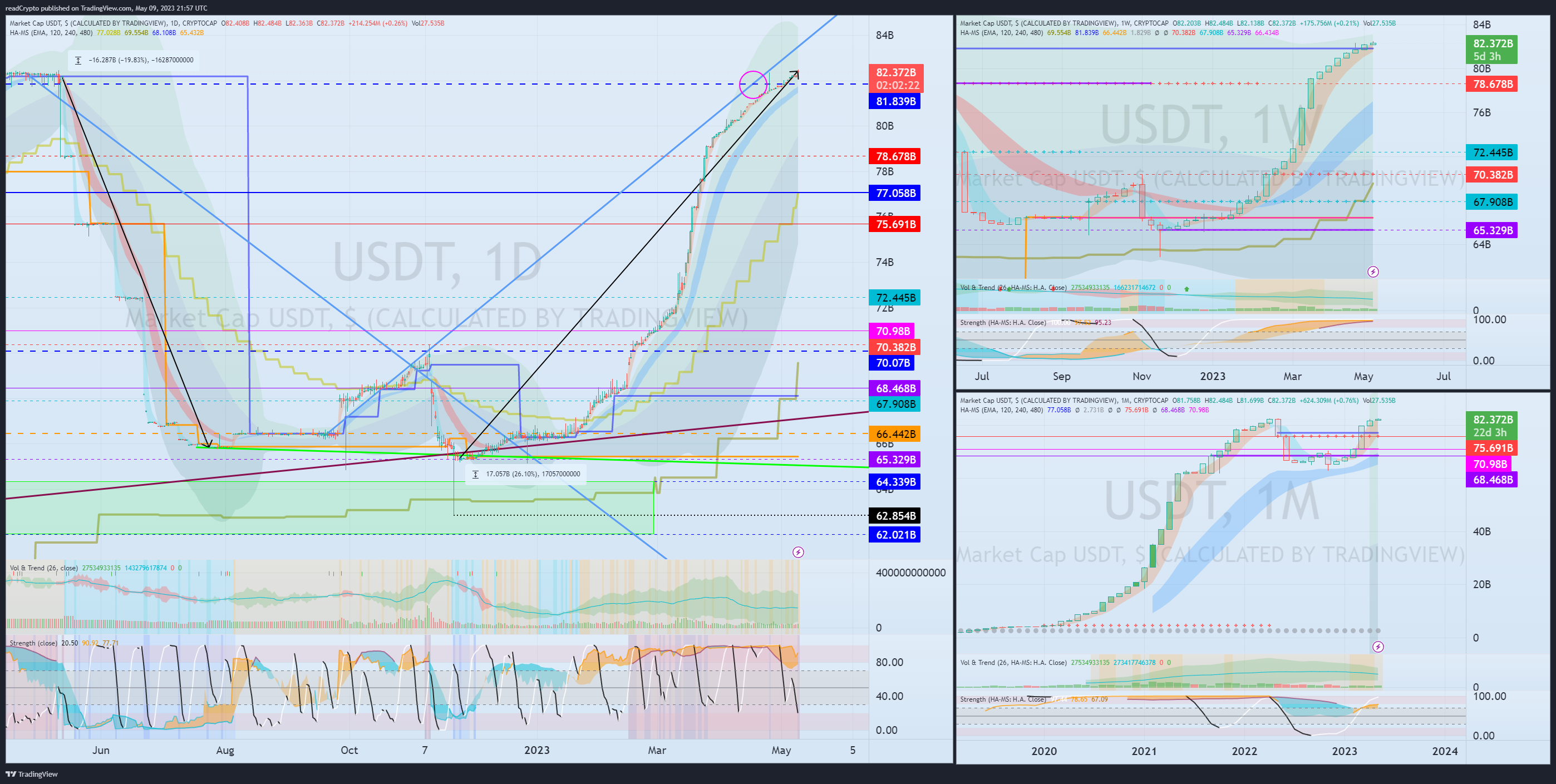Select the 68.468B purple label in 1D chart
Viewport: 1556px width, 784px height.
[895, 388]
